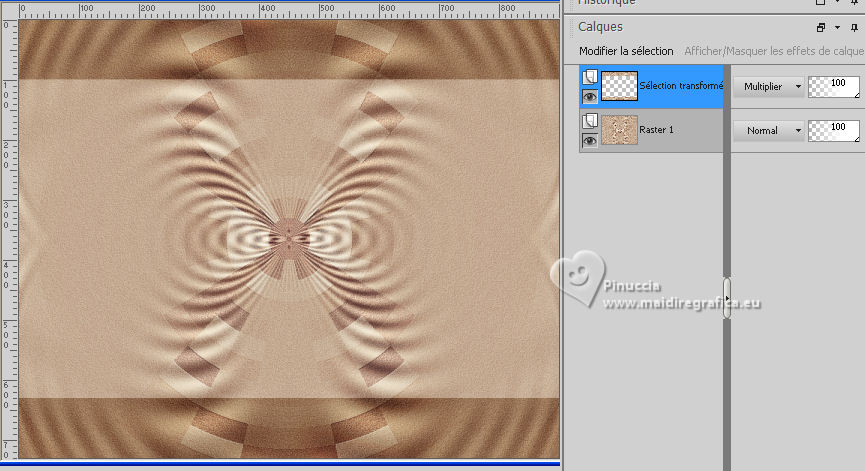The width and height of the screenshot is (865, 471).
Task: Open the Multiplier blend mode dropdown
Action: tap(769, 87)
